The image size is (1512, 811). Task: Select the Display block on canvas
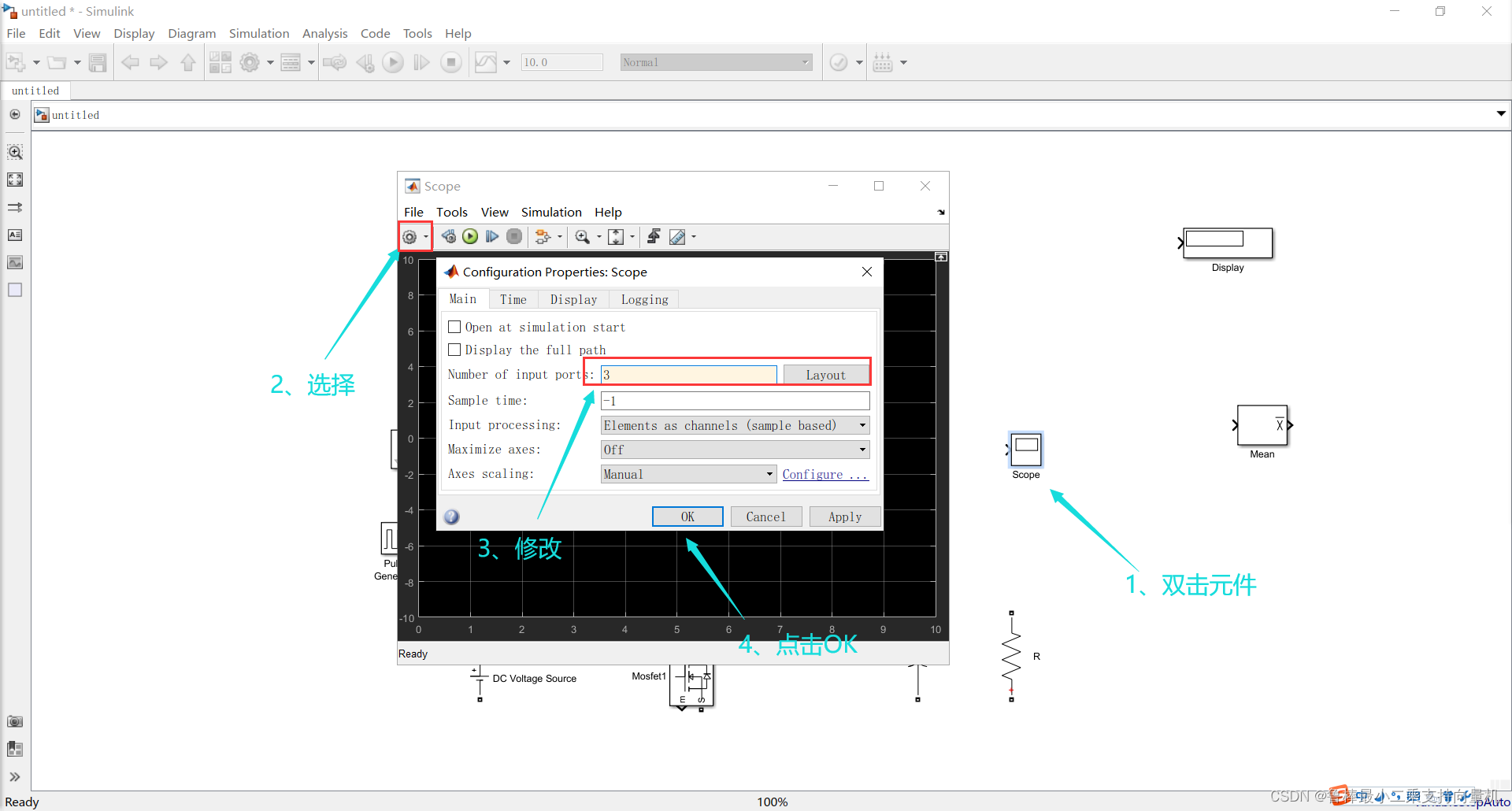(1228, 243)
